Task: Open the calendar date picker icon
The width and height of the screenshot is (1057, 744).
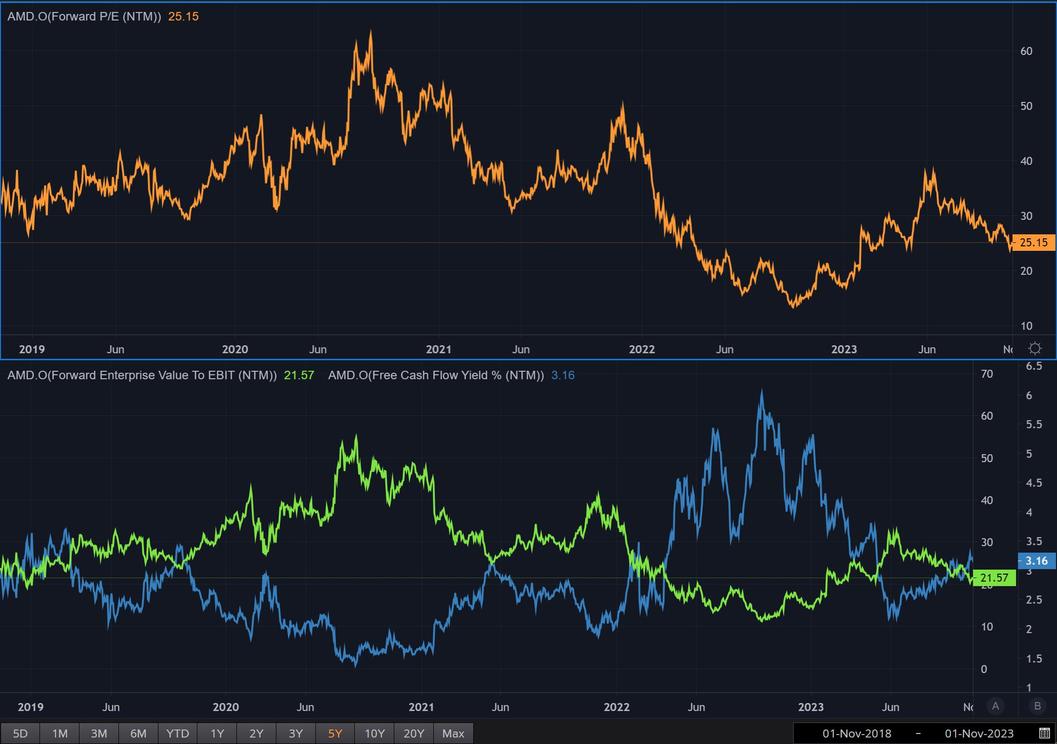Action: coord(1044,733)
